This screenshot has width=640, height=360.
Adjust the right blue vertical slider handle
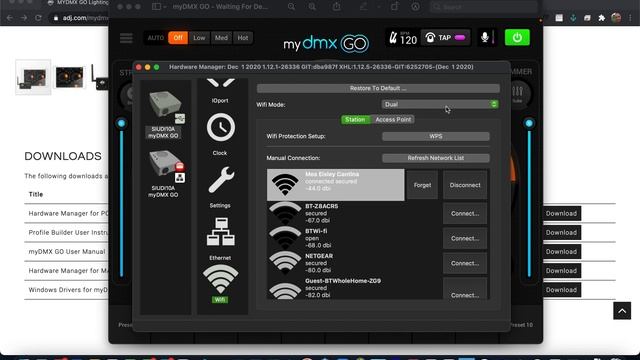pos(529,123)
